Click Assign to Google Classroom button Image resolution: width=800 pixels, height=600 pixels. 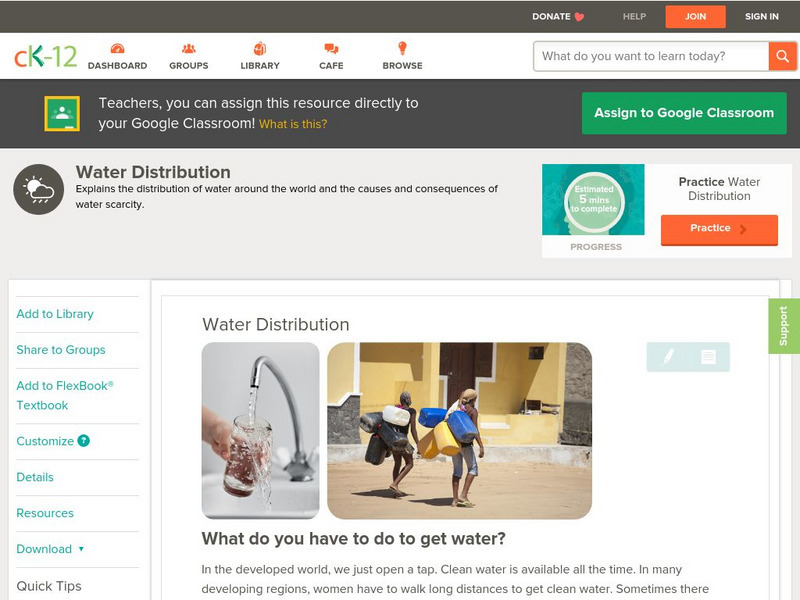[684, 113]
